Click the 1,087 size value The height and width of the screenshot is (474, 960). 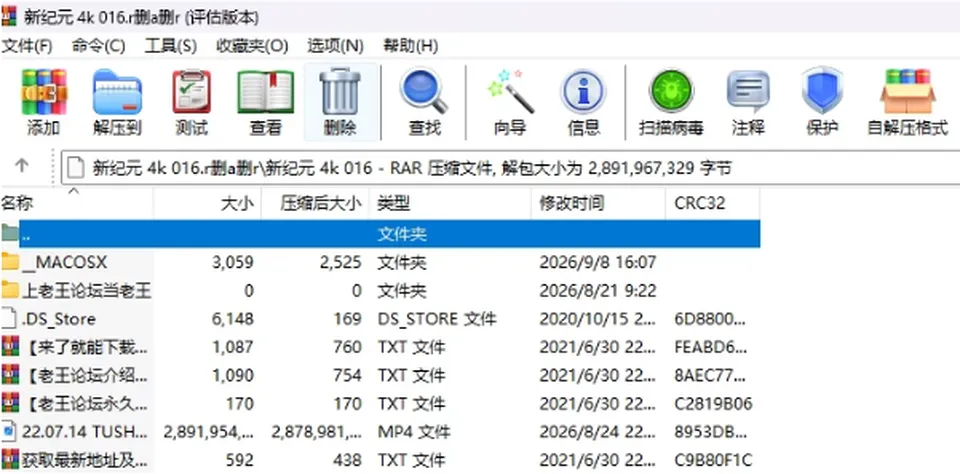coord(233,347)
